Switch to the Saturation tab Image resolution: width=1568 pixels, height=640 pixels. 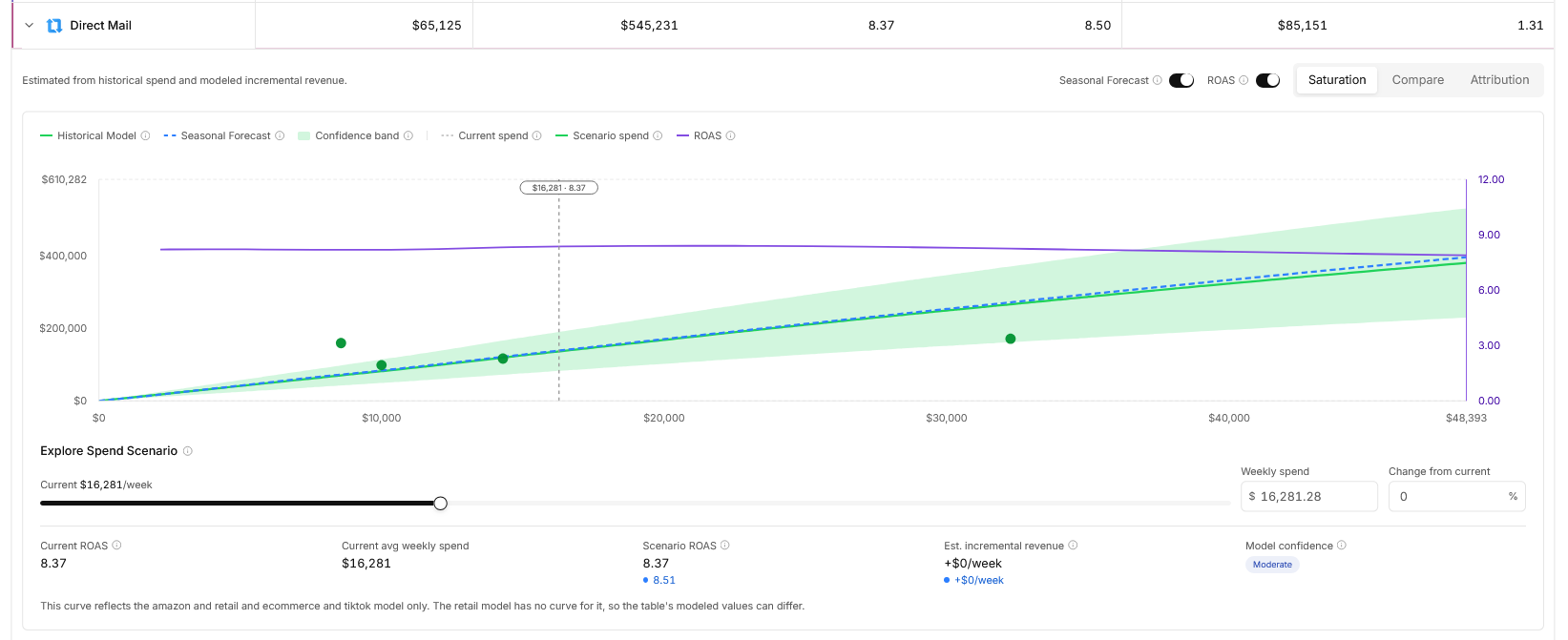click(1337, 80)
